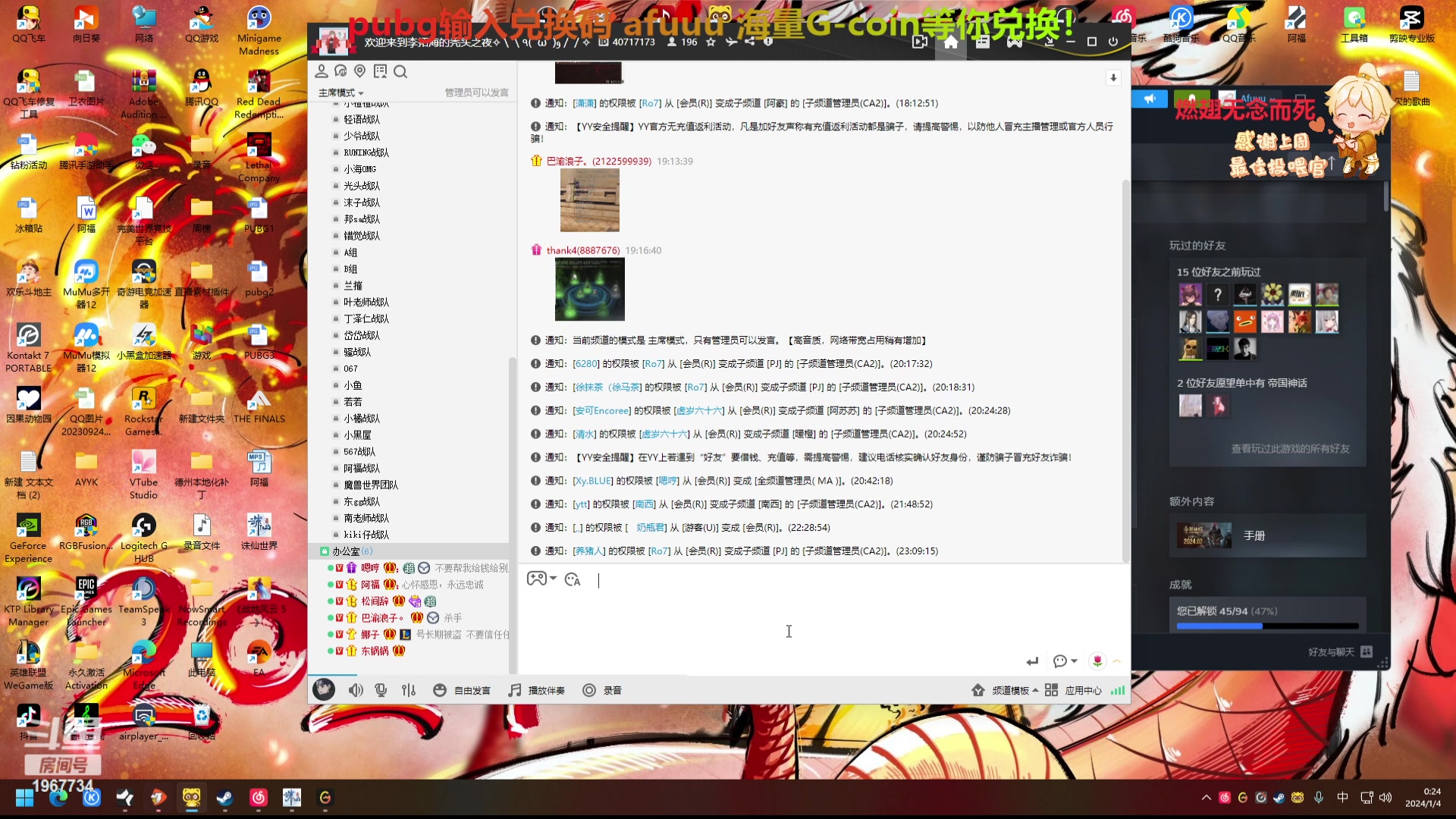Open 应用中心 app center
The width and height of the screenshot is (1456, 819).
click(1073, 690)
